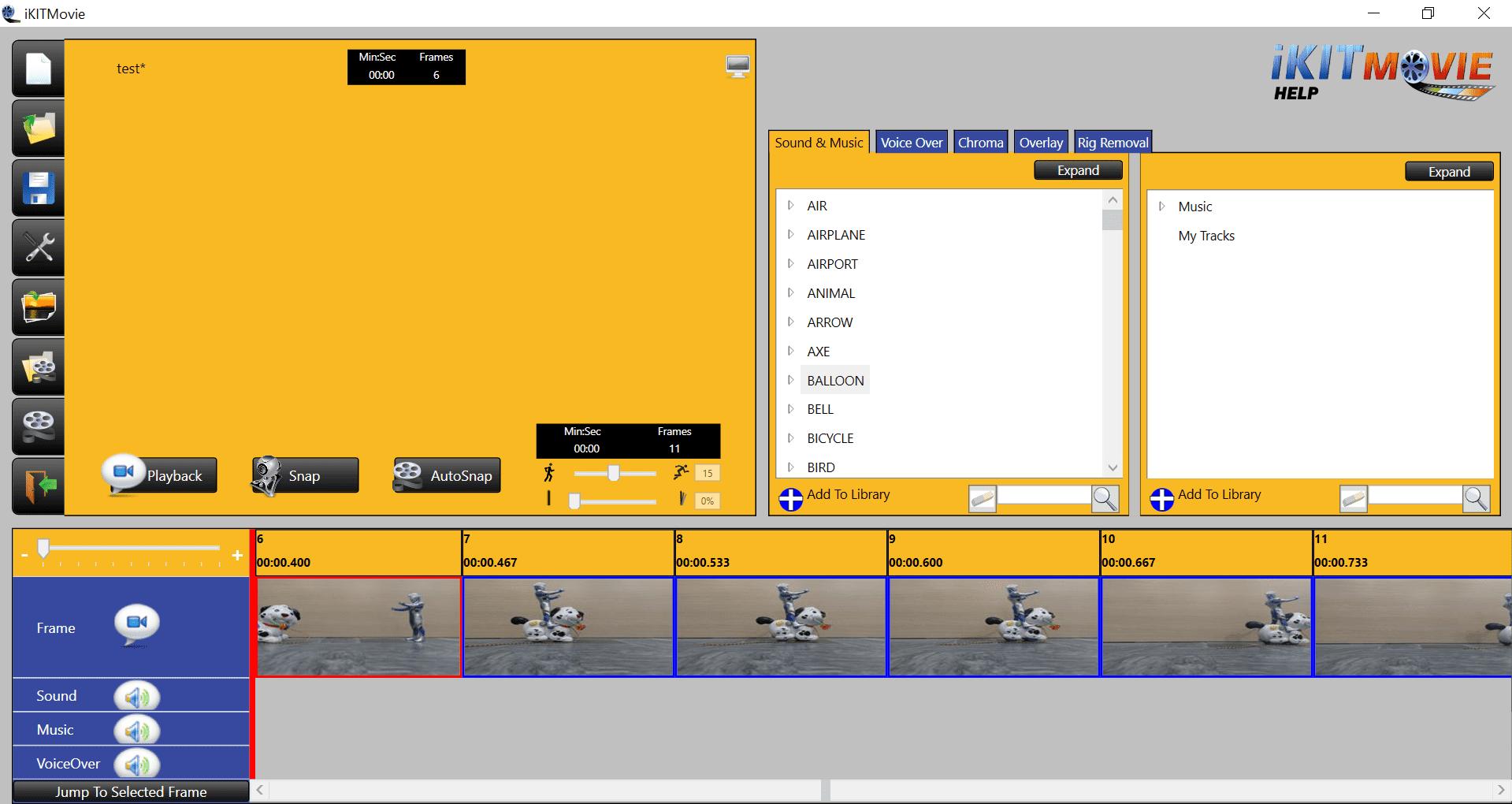Expand the BELL sound category
This screenshot has width=1512, height=804.
coord(790,409)
